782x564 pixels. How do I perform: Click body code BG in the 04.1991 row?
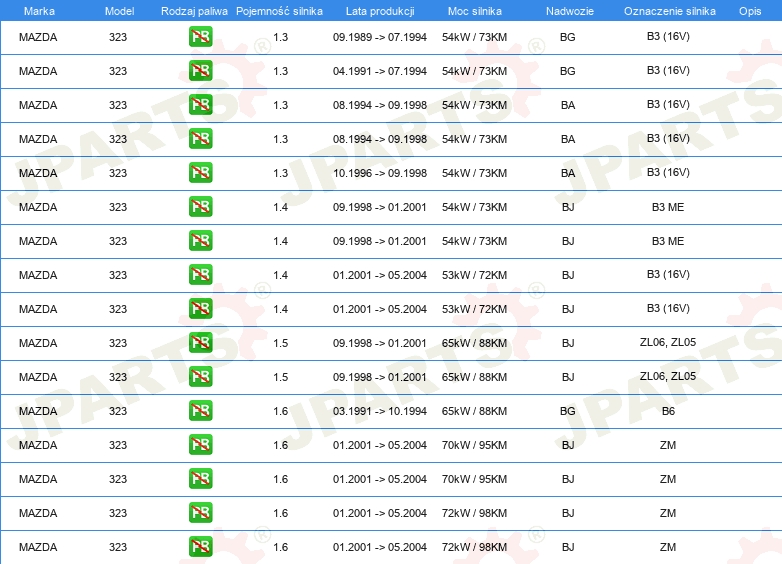tap(568, 71)
